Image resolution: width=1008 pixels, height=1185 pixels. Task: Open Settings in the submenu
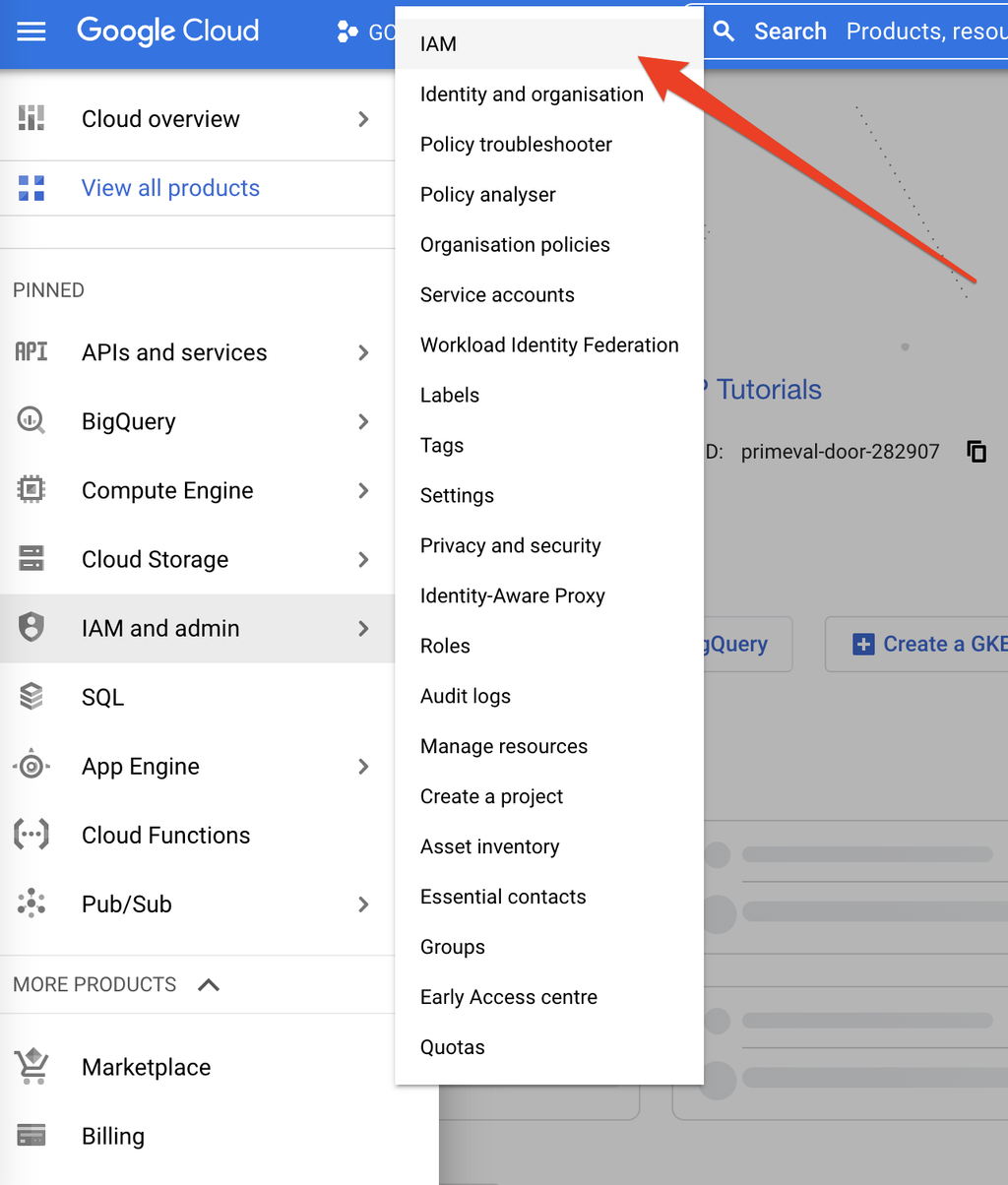[x=549, y=496]
